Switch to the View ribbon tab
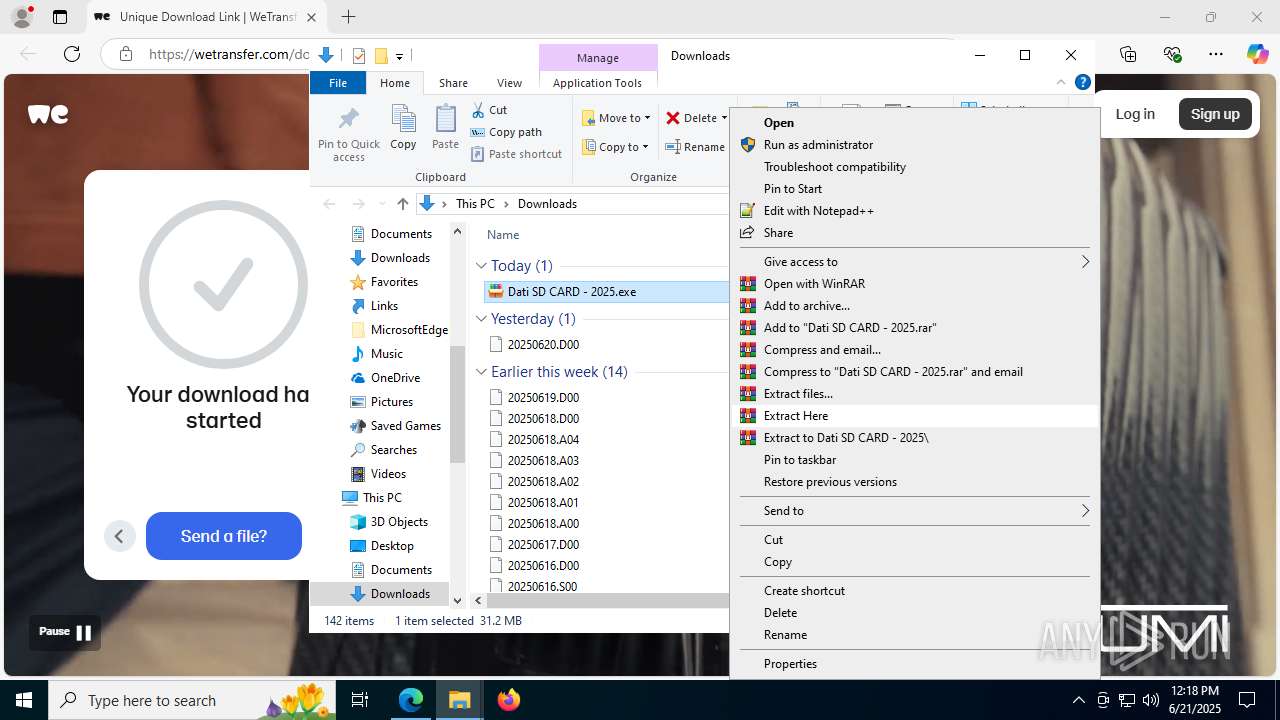The image size is (1280, 720). (x=509, y=83)
